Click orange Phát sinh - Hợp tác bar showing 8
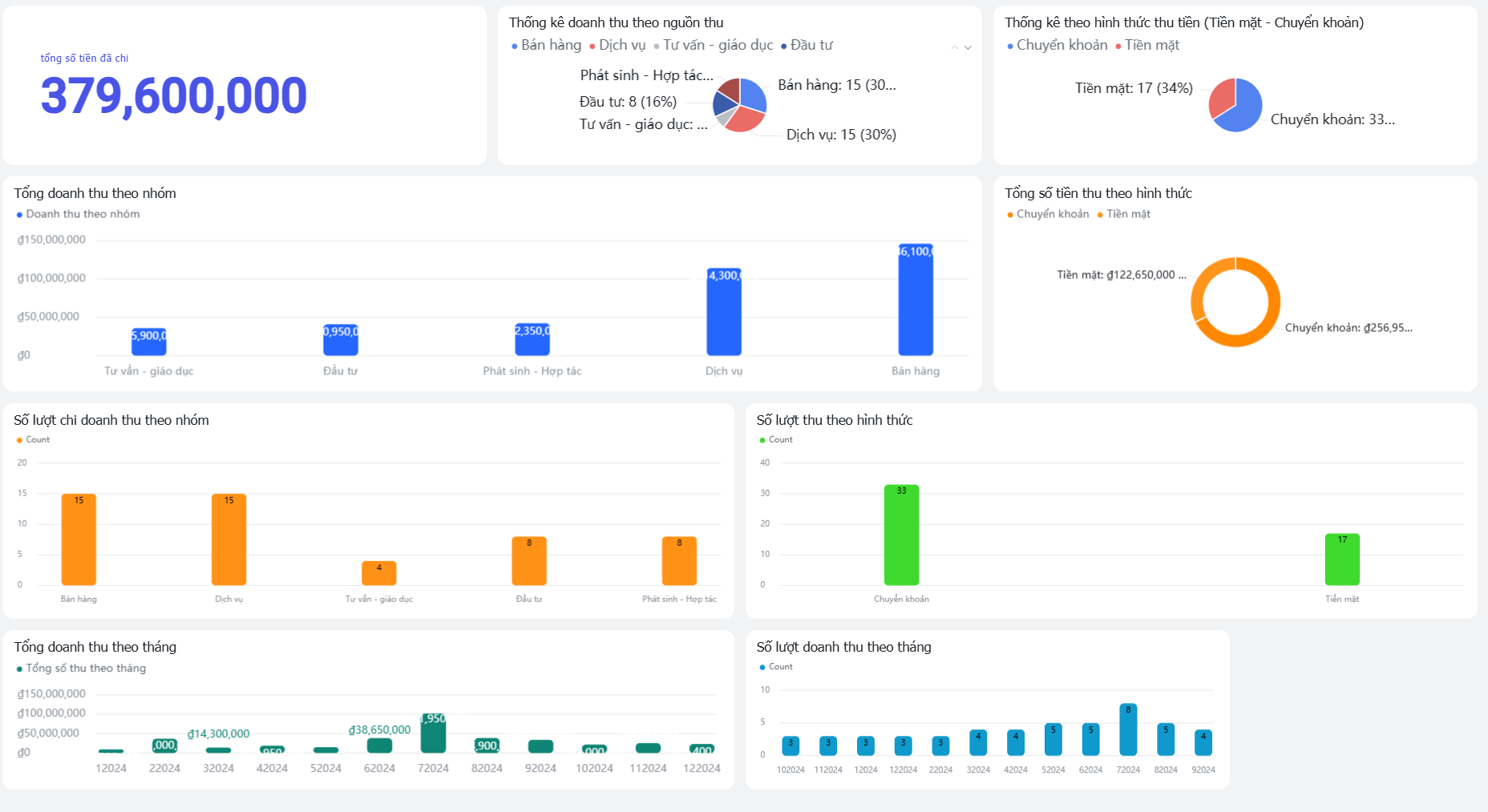Screen dimensions: 1488x812 click(679, 561)
